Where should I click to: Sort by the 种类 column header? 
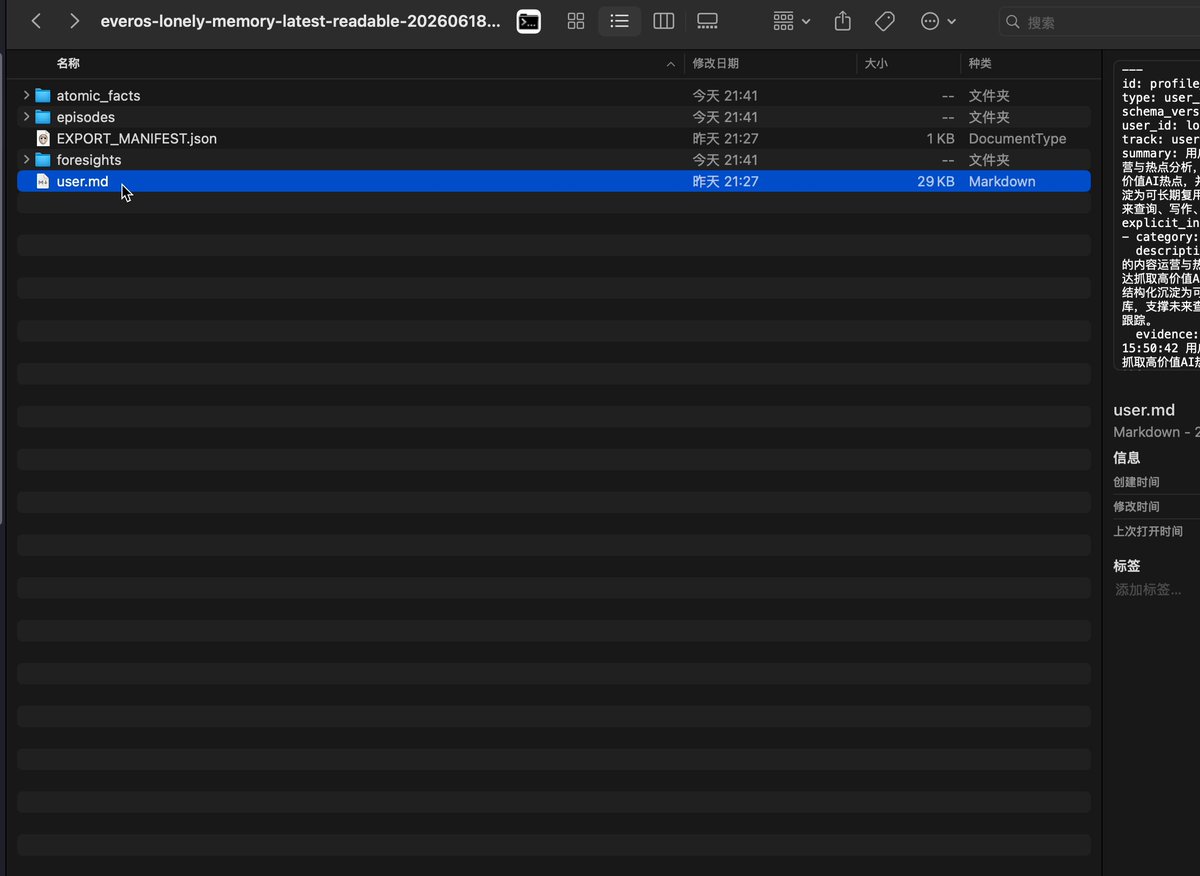(x=980, y=63)
